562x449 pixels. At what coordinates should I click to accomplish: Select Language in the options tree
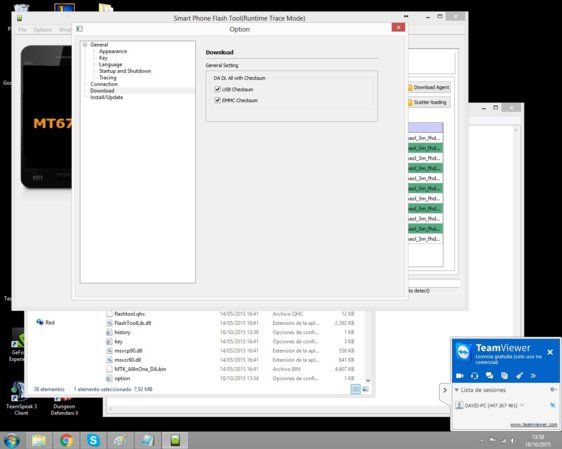pos(110,65)
